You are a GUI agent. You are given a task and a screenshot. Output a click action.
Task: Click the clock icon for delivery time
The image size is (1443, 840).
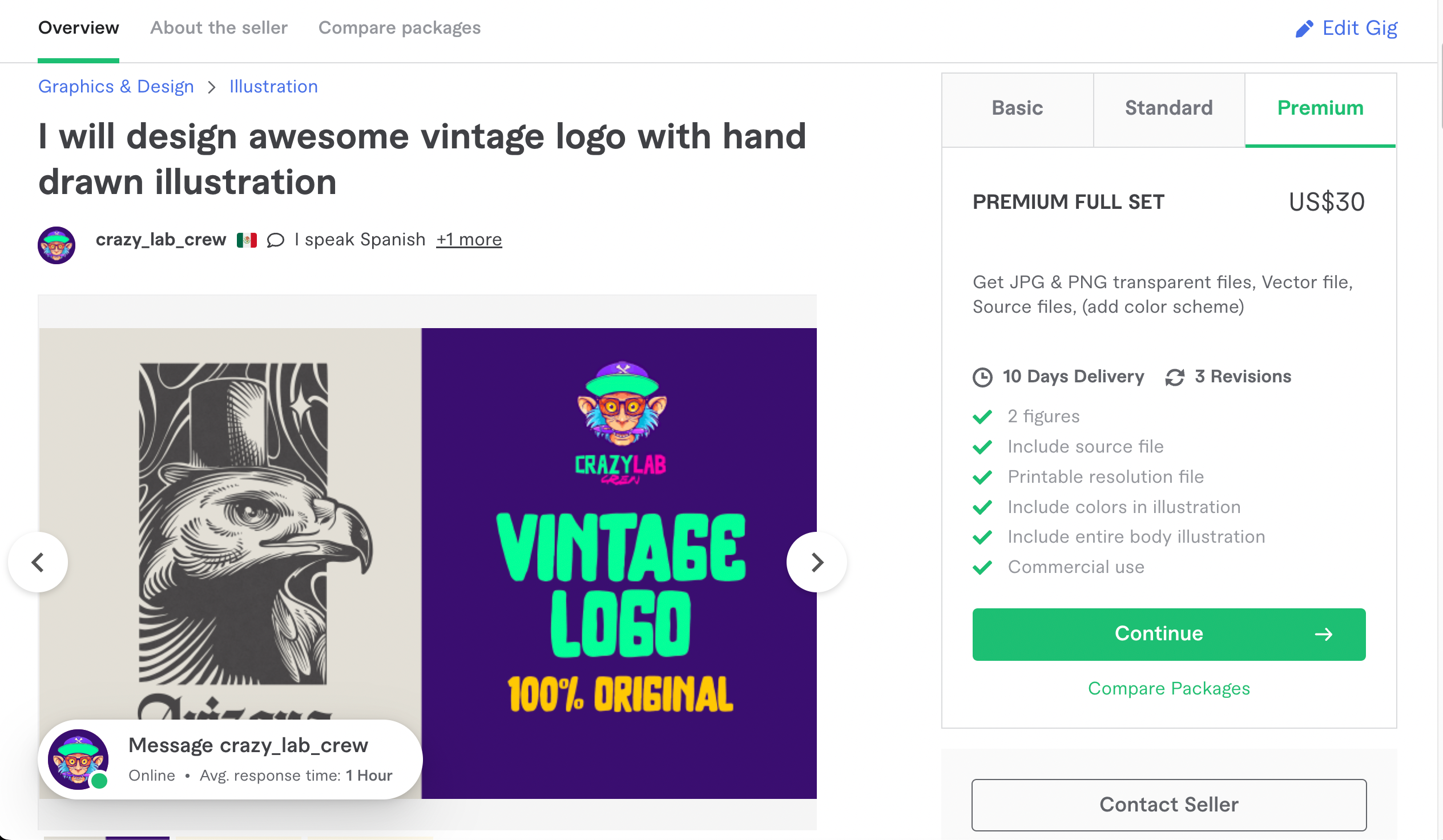tap(982, 377)
